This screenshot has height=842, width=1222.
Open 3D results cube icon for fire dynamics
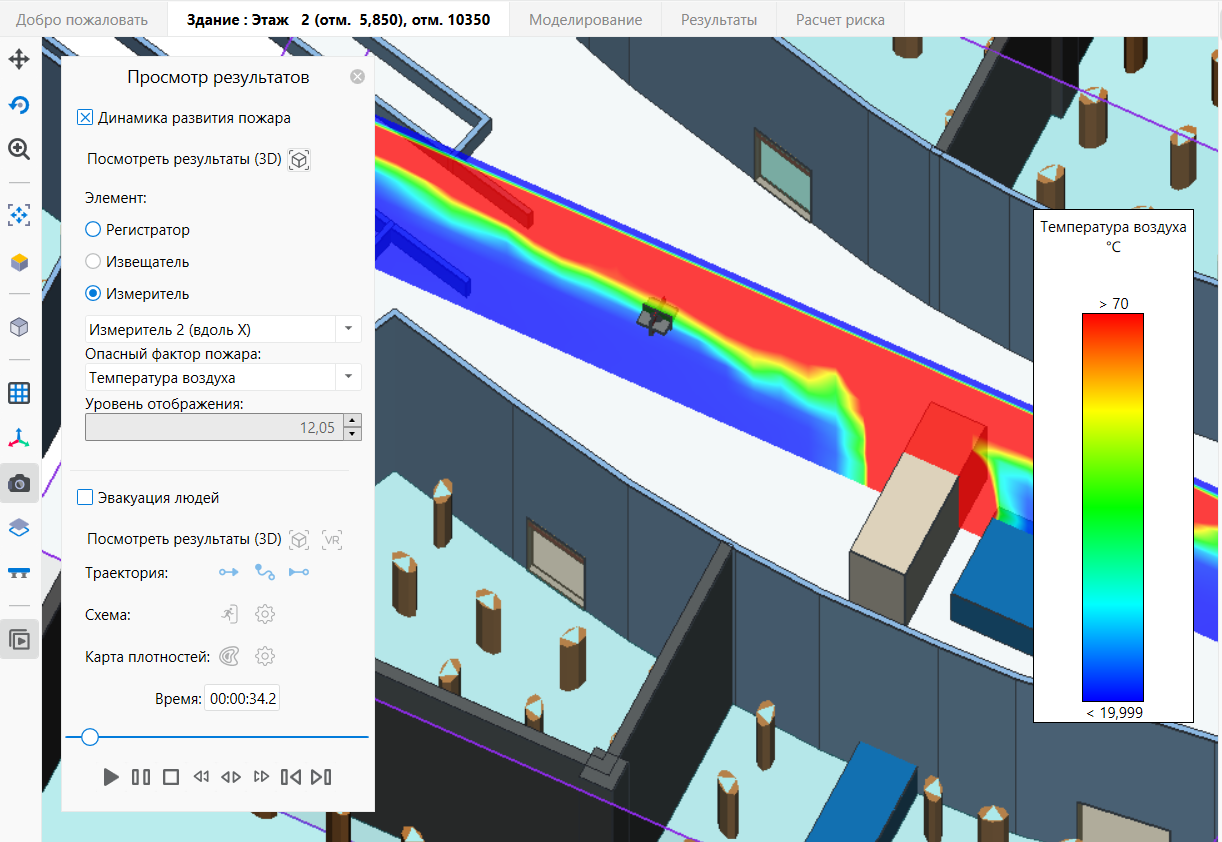(x=299, y=159)
